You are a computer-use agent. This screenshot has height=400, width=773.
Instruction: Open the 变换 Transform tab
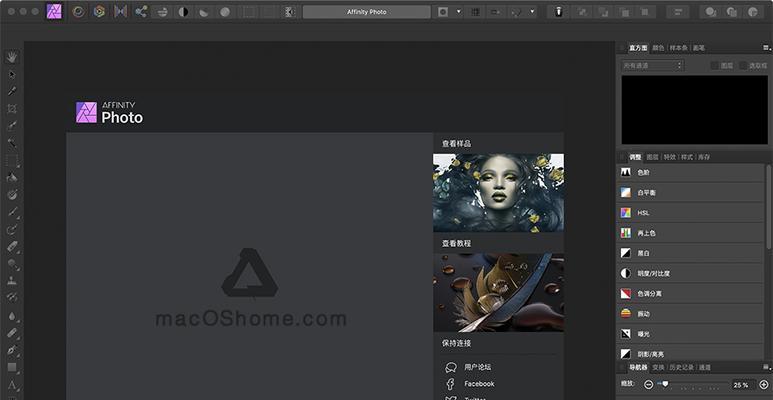(x=658, y=367)
